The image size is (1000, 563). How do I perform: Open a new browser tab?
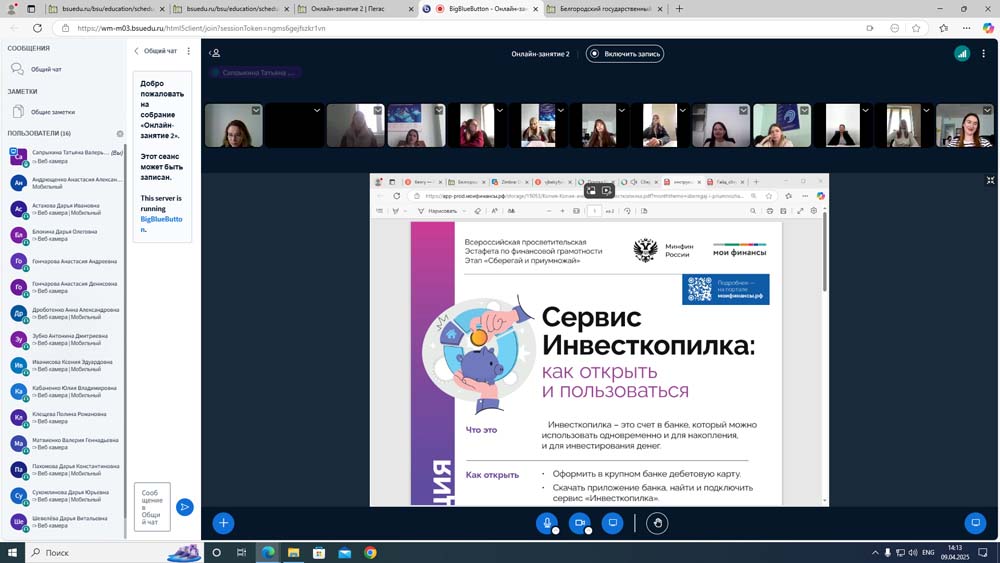(x=679, y=9)
